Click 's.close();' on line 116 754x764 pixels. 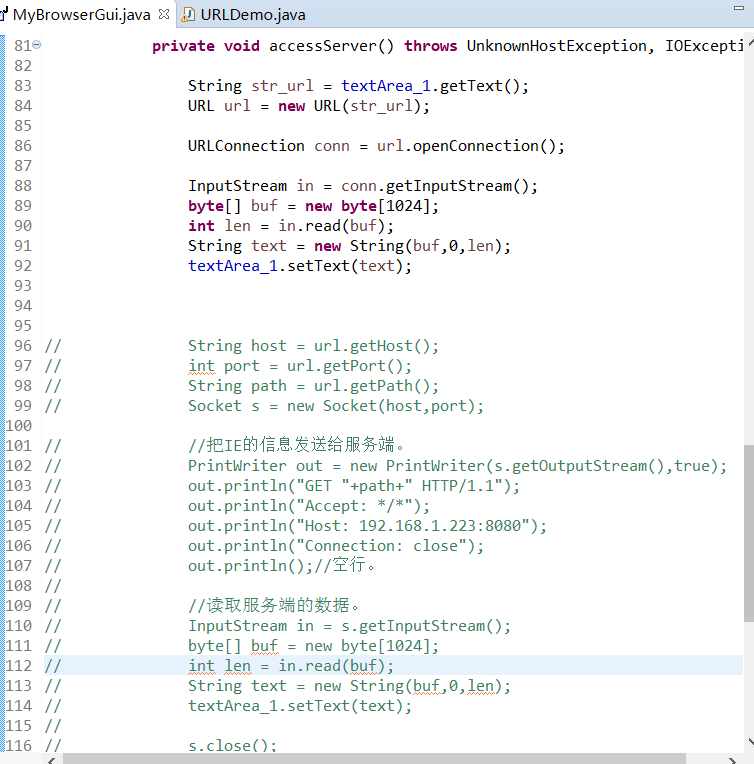pos(232,745)
